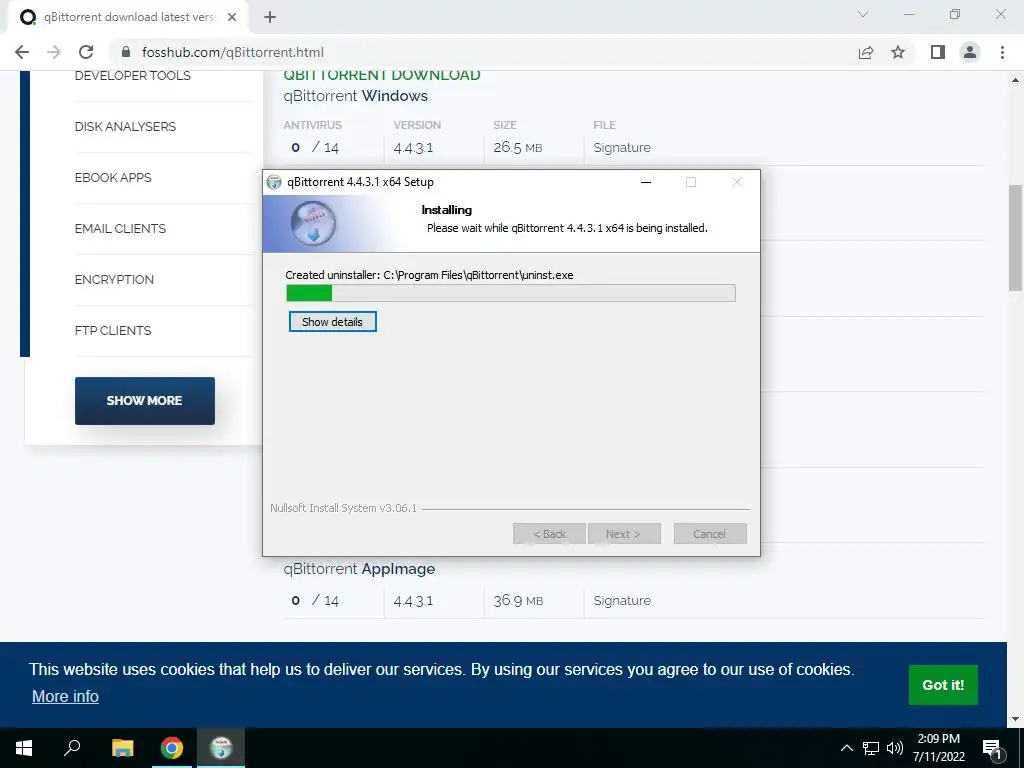The image size is (1024, 768).
Task: Open File Explorer from the taskbar
Action: (x=122, y=748)
